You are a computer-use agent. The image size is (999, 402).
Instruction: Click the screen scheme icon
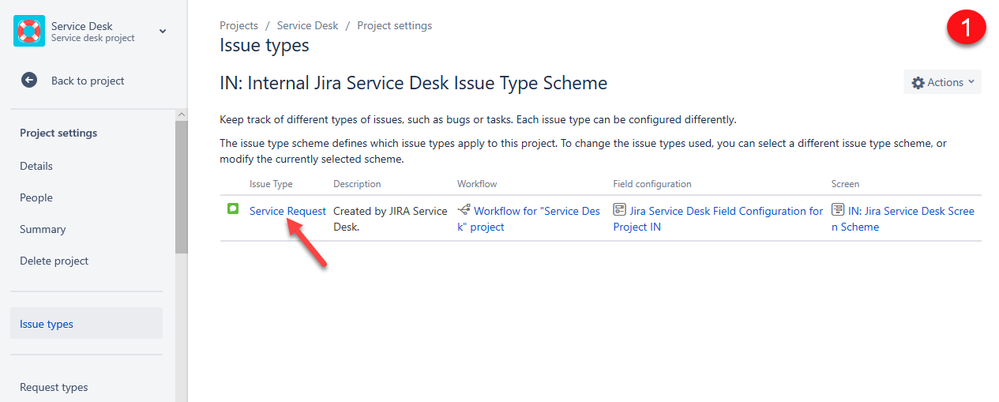838,209
